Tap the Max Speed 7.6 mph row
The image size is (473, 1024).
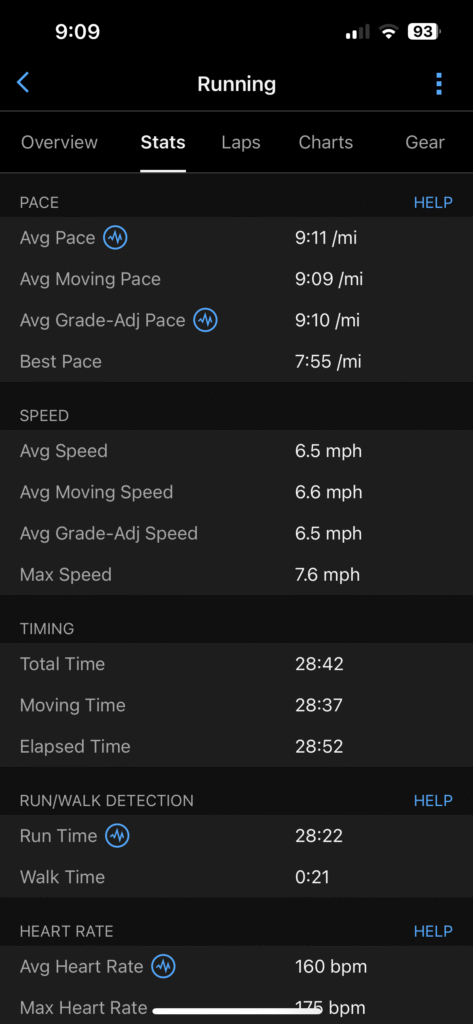tap(236, 574)
